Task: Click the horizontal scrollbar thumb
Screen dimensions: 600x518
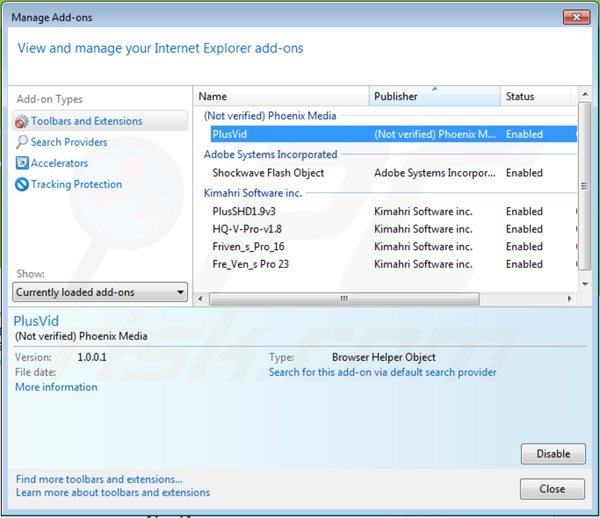Action: tap(344, 299)
